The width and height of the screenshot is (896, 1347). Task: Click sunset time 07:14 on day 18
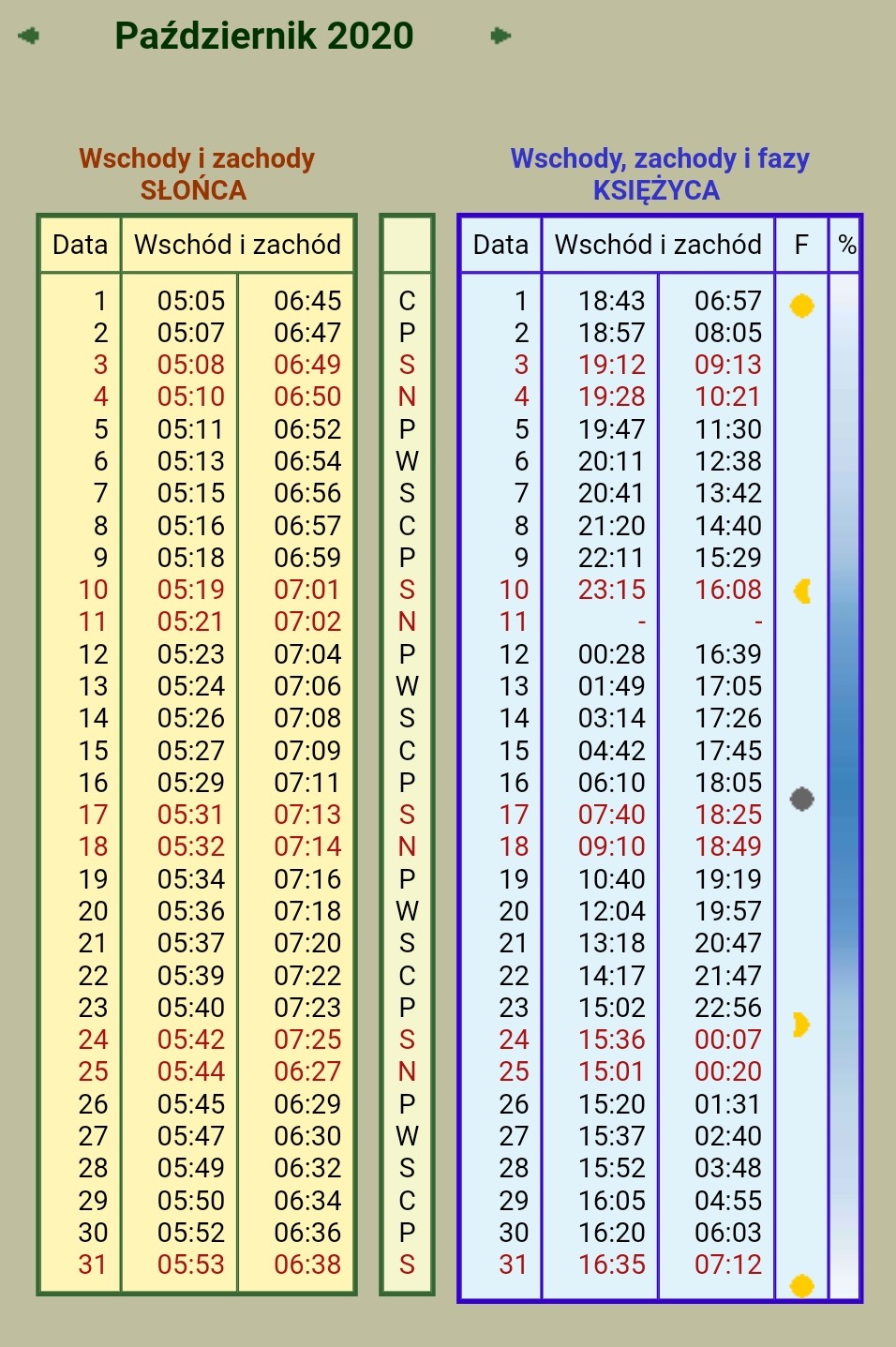pos(307,846)
